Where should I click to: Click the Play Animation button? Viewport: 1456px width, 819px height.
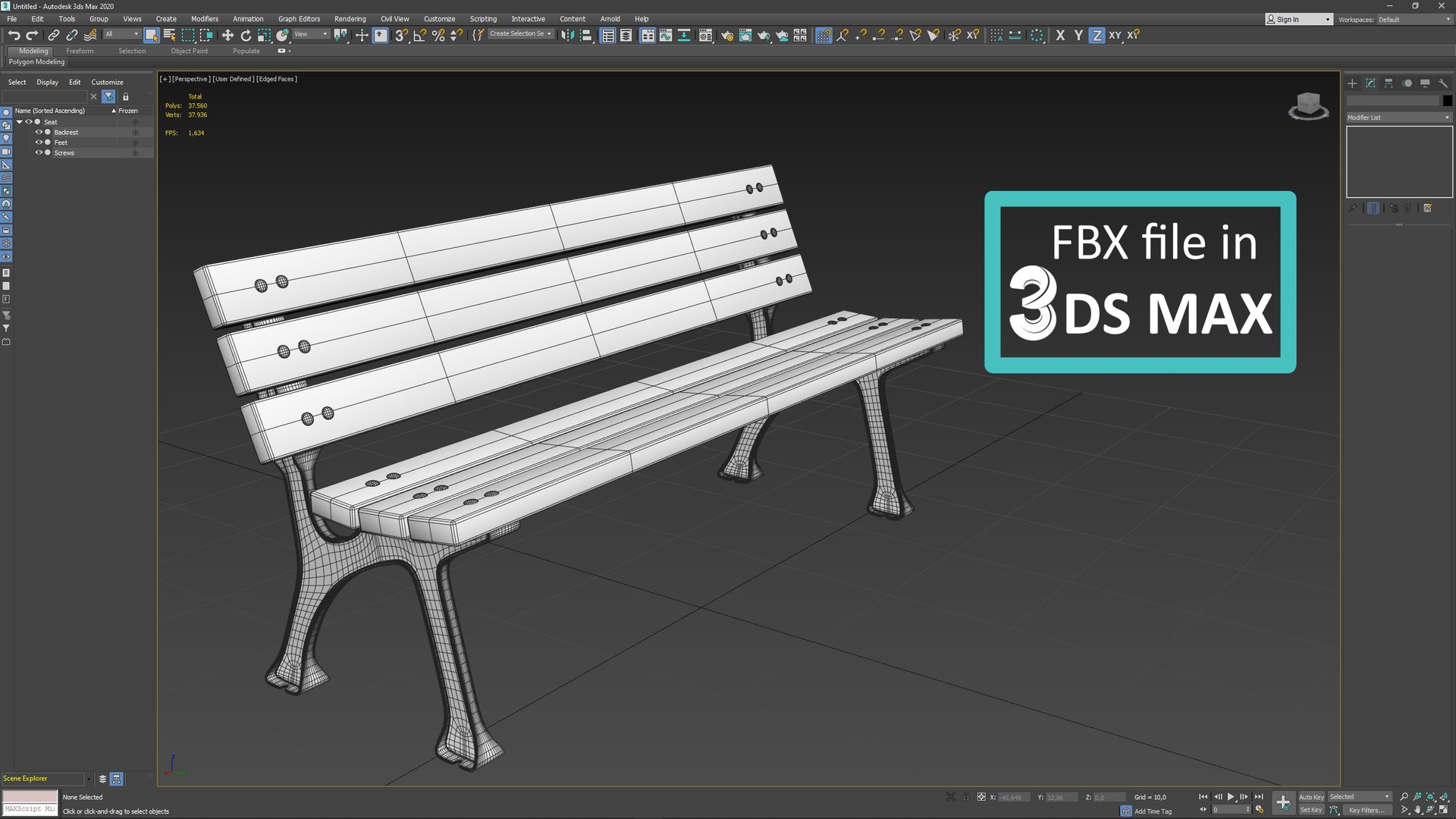pyautogui.click(x=1231, y=797)
